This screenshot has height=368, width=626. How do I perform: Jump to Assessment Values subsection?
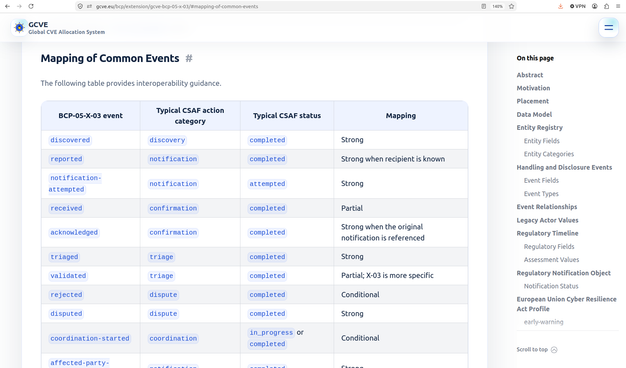click(551, 260)
